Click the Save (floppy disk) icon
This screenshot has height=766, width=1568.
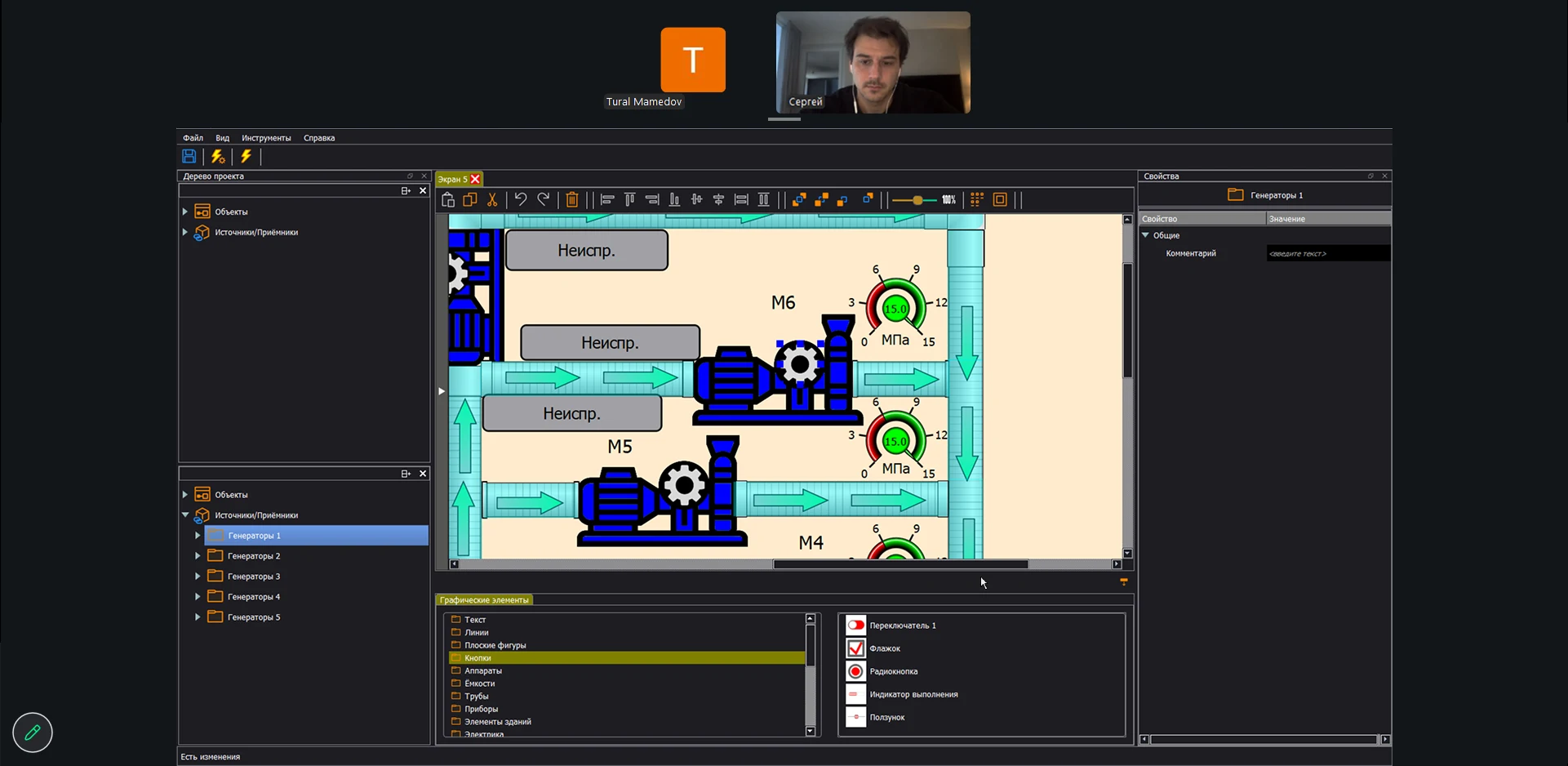click(x=189, y=156)
